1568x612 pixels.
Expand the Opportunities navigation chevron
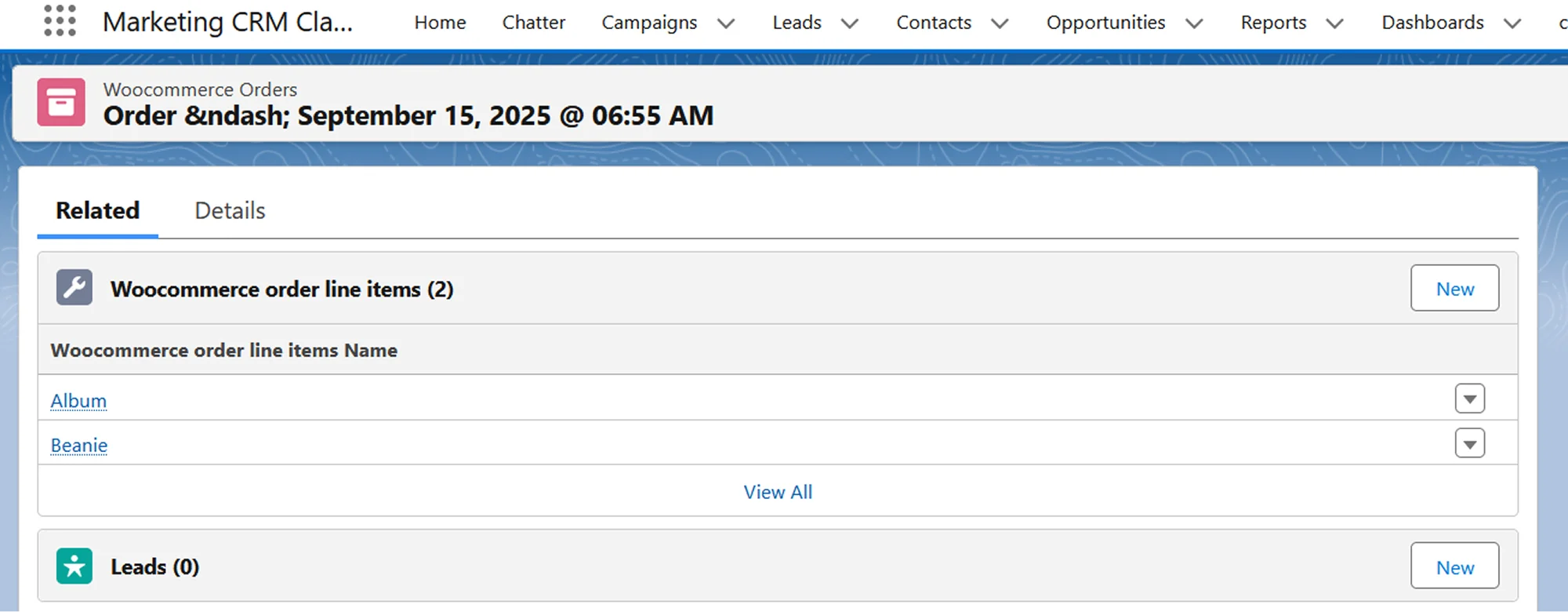pos(1193,24)
